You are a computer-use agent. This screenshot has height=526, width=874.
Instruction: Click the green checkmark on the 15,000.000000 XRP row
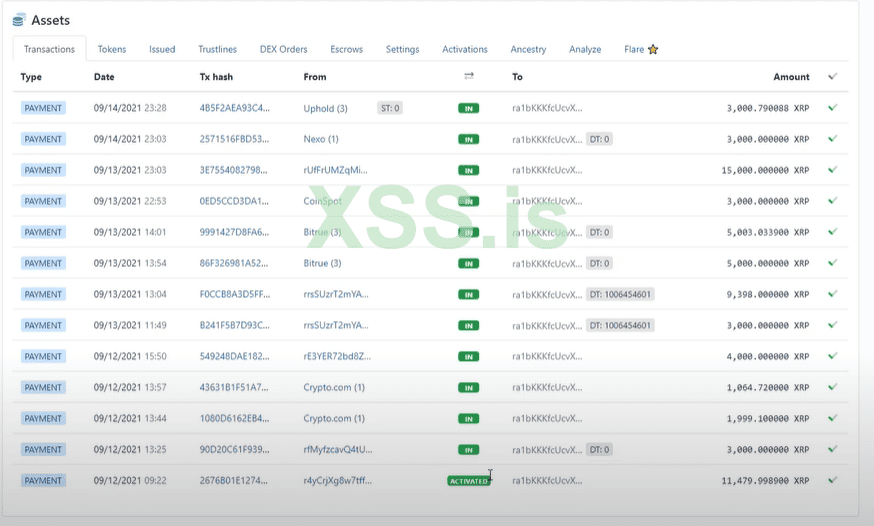click(832, 170)
